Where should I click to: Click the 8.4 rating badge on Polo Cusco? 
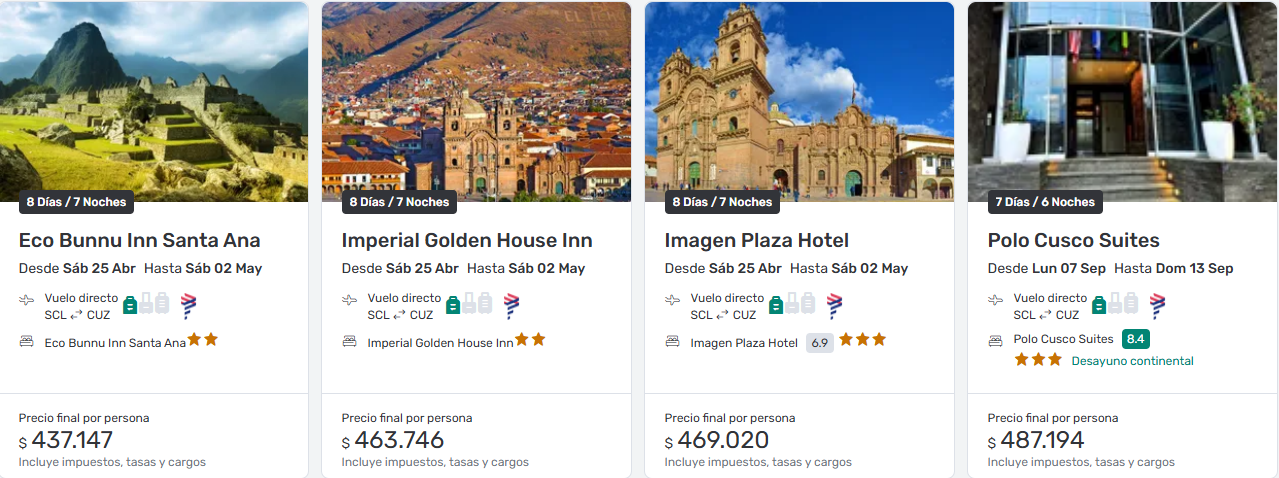(x=1135, y=339)
